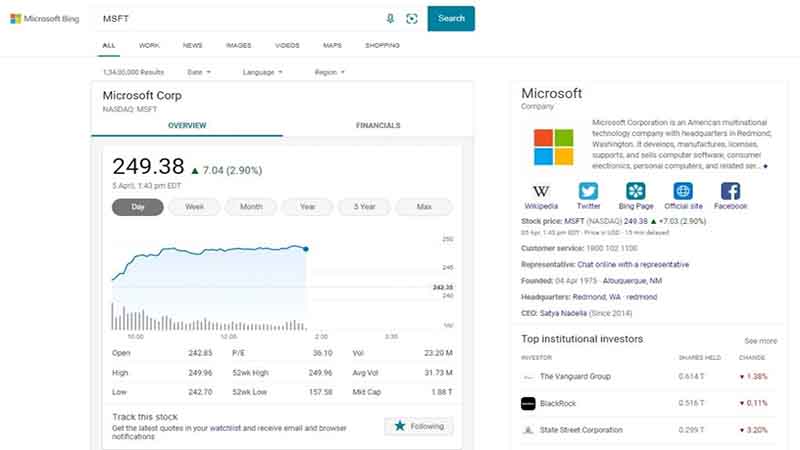800x450 pixels.
Task: Switch to the MAPS tab
Action: click(332, 45)
